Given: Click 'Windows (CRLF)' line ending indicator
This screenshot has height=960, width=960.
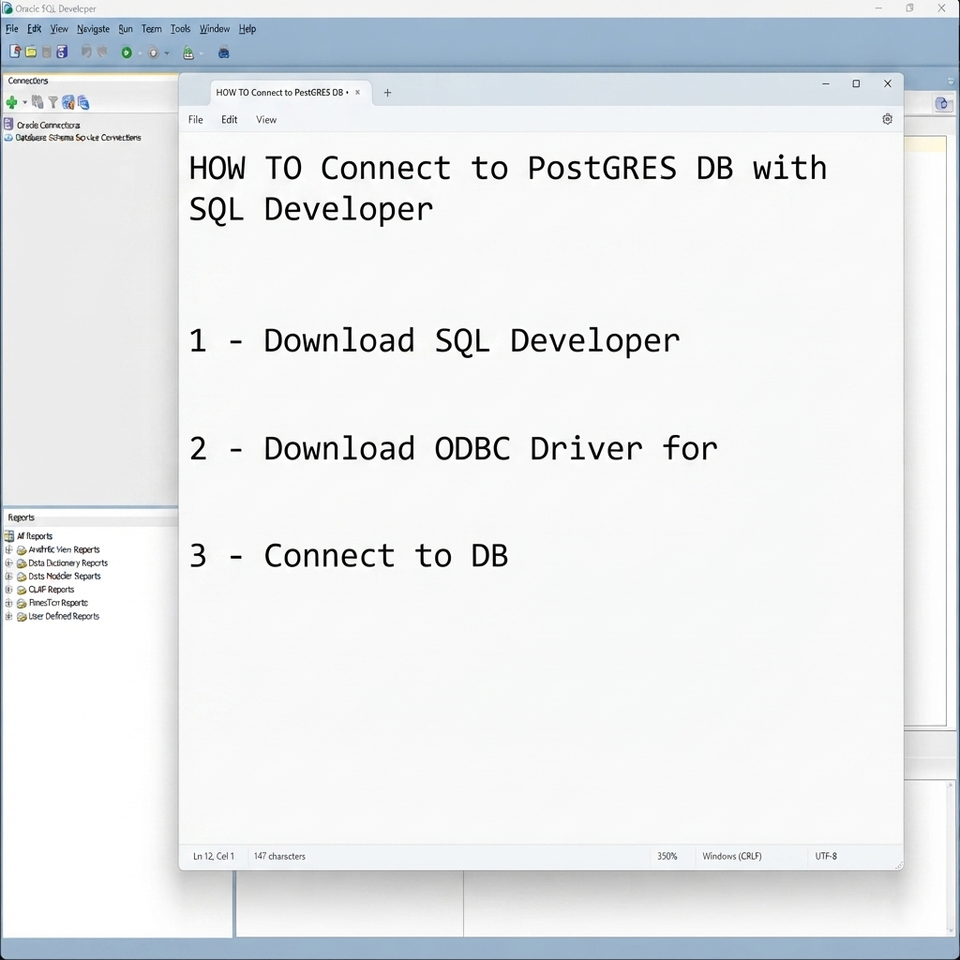Looking at the screenshot, I should 732,856.
